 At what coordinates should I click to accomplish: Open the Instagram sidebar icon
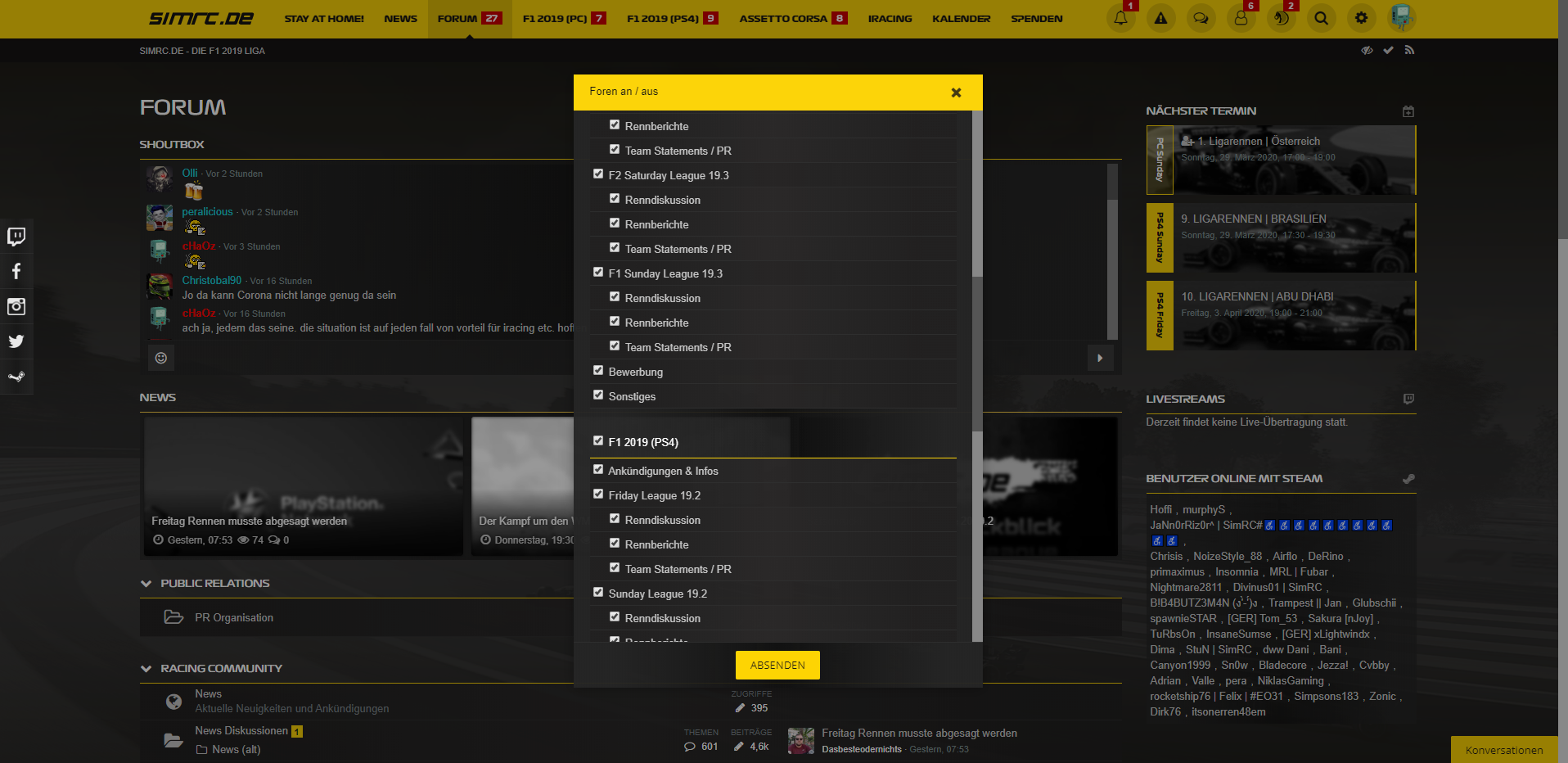[16, 306]
